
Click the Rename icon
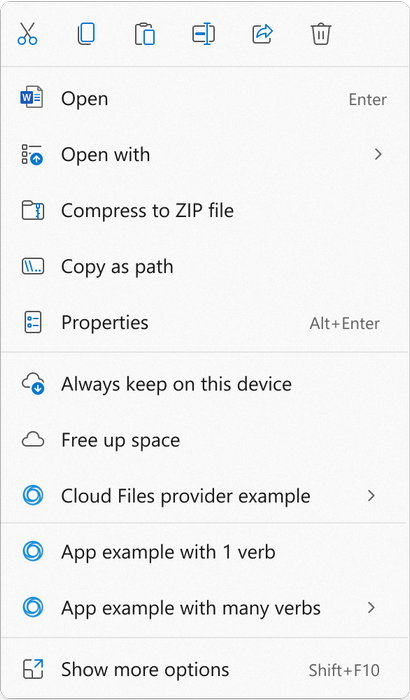pos(204,34)
